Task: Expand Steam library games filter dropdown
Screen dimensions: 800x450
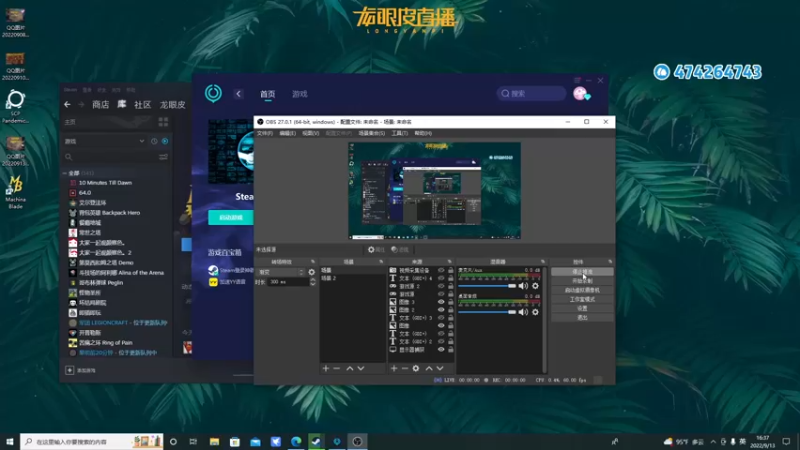Action: tap(142, 141)
